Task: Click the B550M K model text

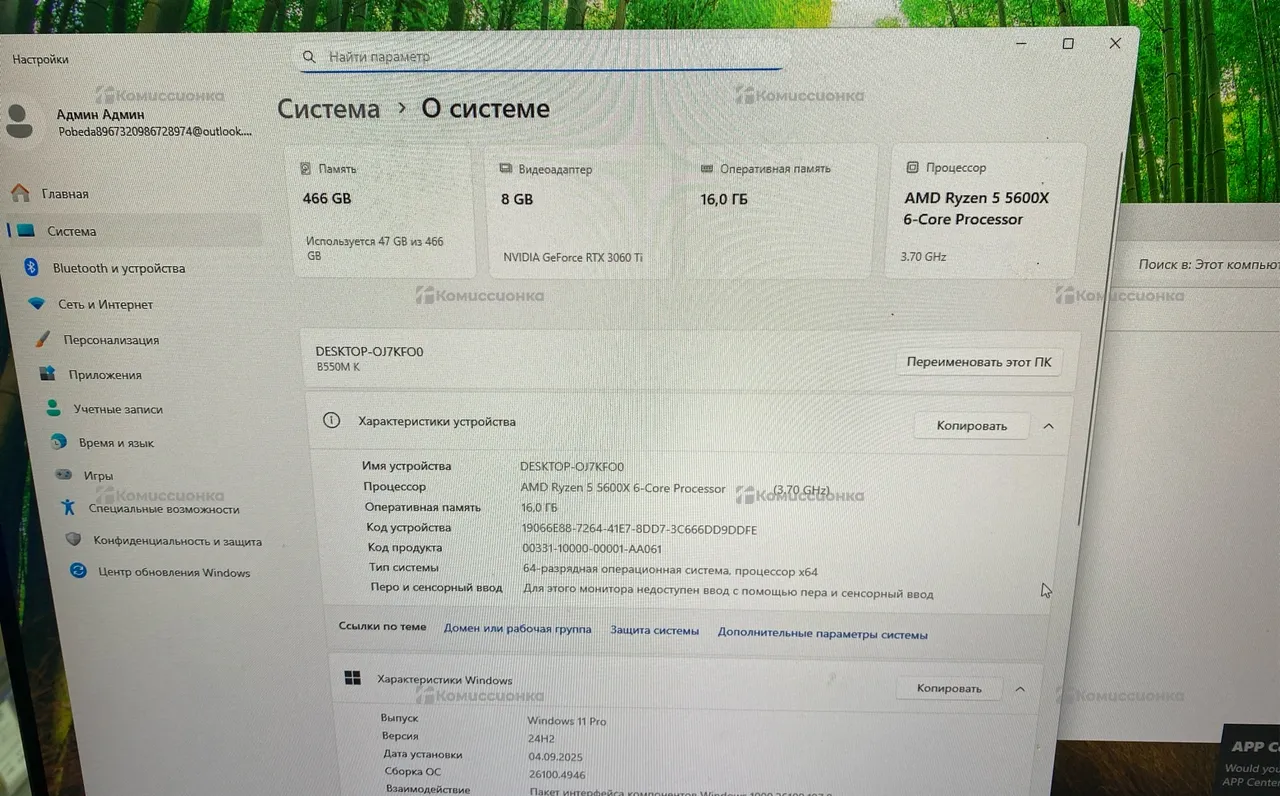Action: pyautogui.click(x=338, y=367)
